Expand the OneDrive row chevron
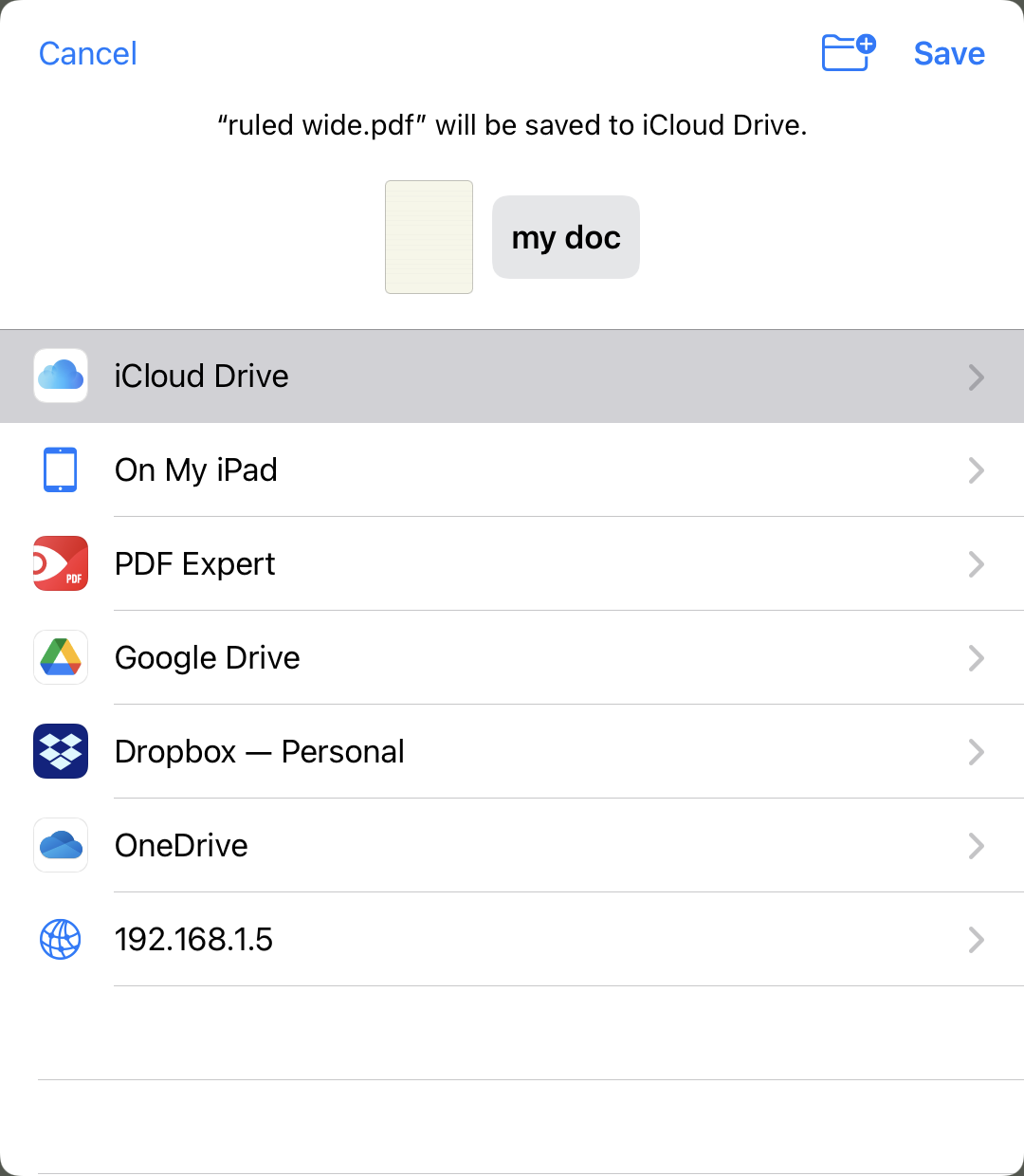Image resolution: width=1024 pixels, height=1176 pixels. [x=976, y=846]
